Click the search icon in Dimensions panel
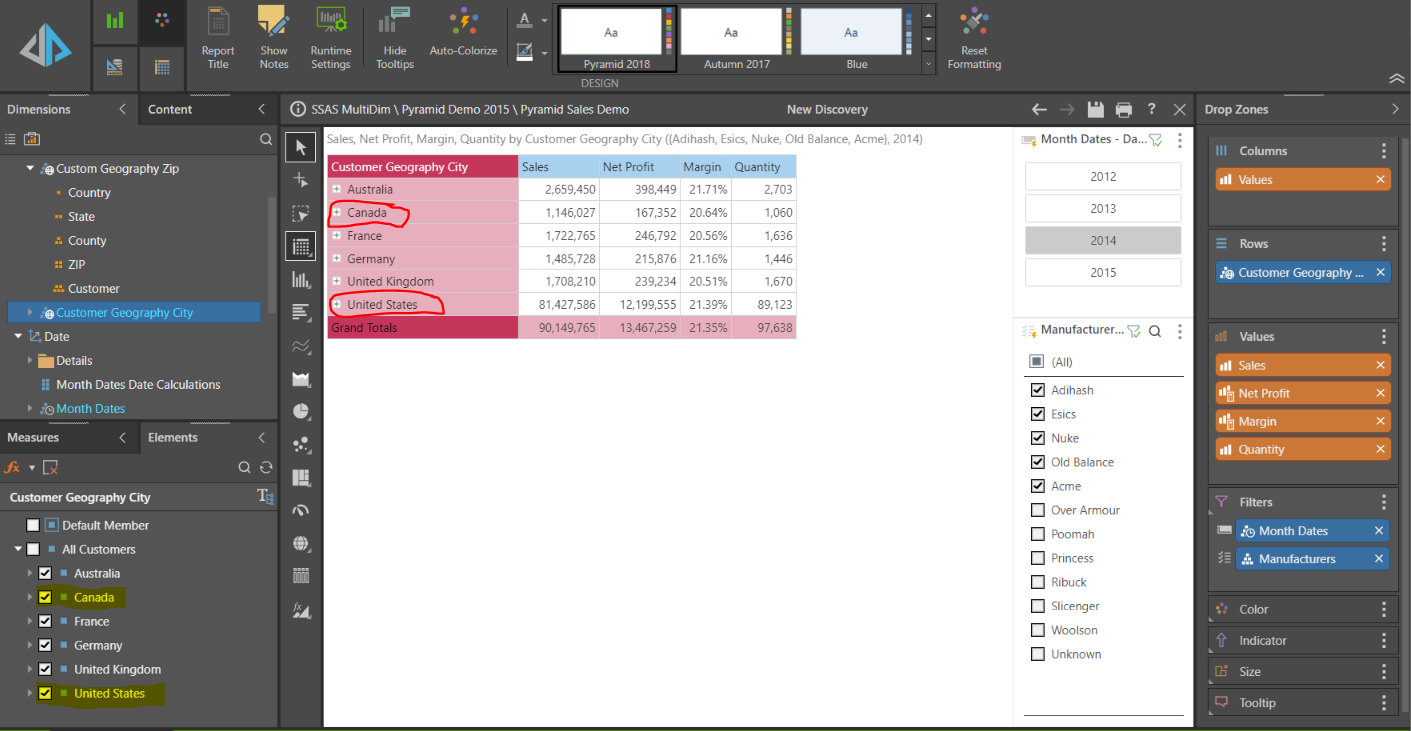The width and height of the screenshot is (1411, 731). pyautogui.click(x=265, y=139)
